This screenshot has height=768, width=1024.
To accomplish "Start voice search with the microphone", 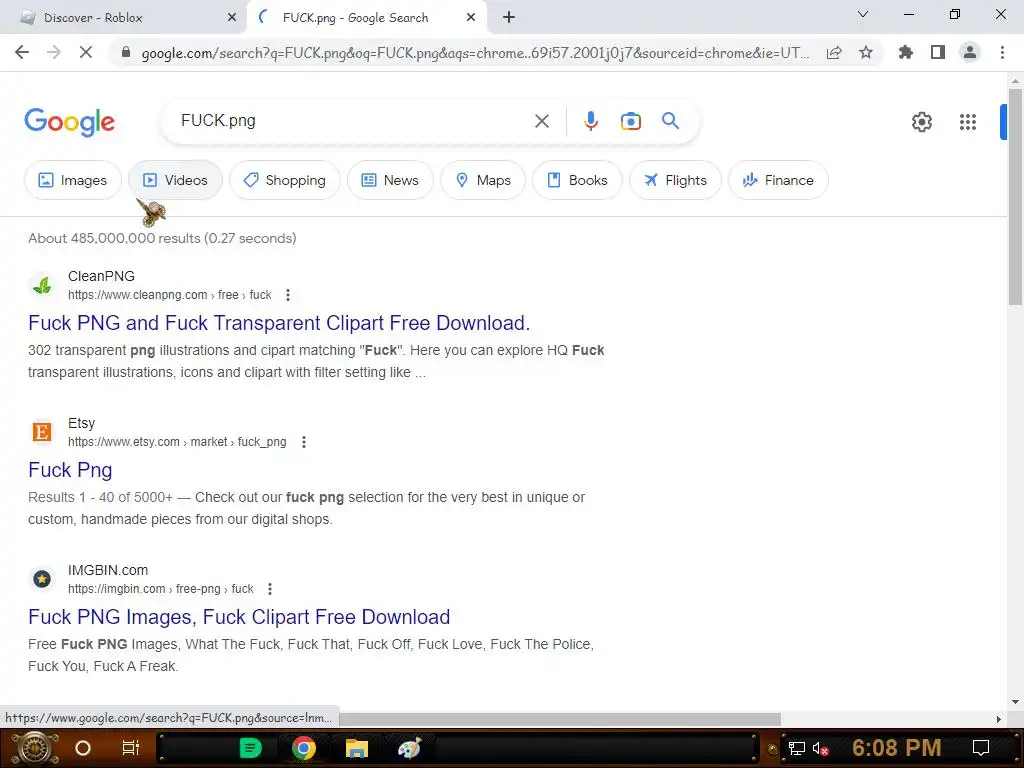I will point(590,121).
